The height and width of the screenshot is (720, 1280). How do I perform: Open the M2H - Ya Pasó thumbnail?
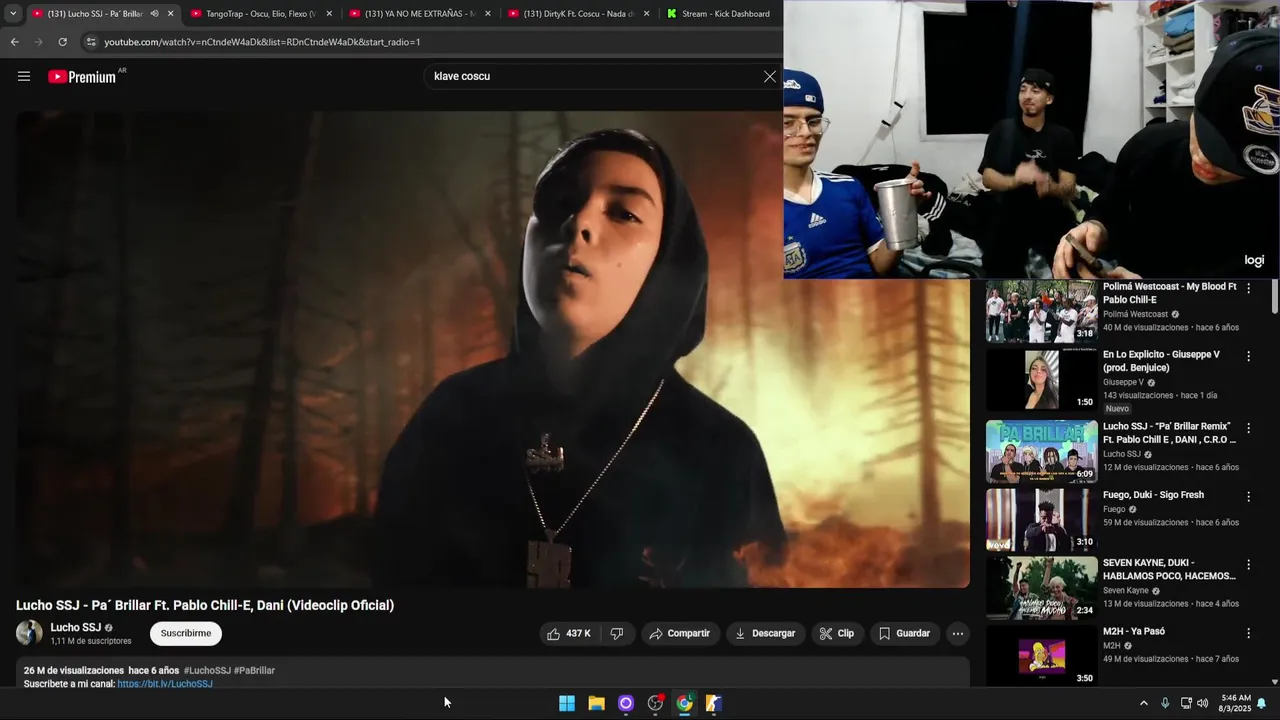(1041, 655)
